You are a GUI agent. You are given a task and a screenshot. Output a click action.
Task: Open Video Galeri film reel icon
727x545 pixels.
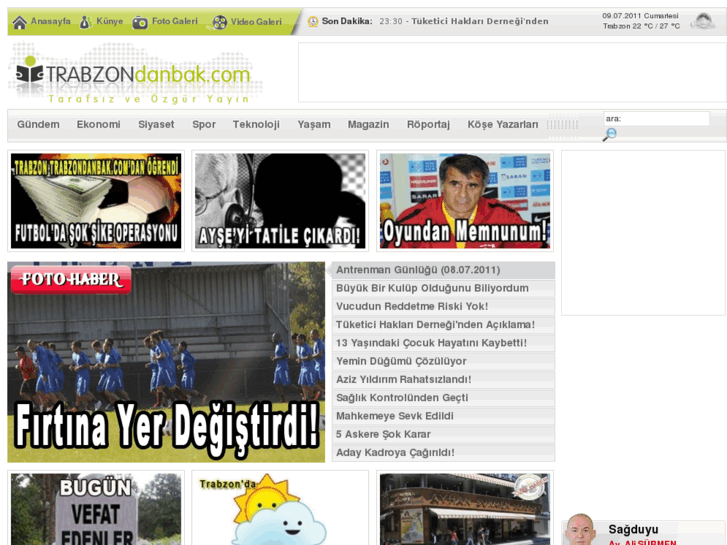(x=219, y=22)
